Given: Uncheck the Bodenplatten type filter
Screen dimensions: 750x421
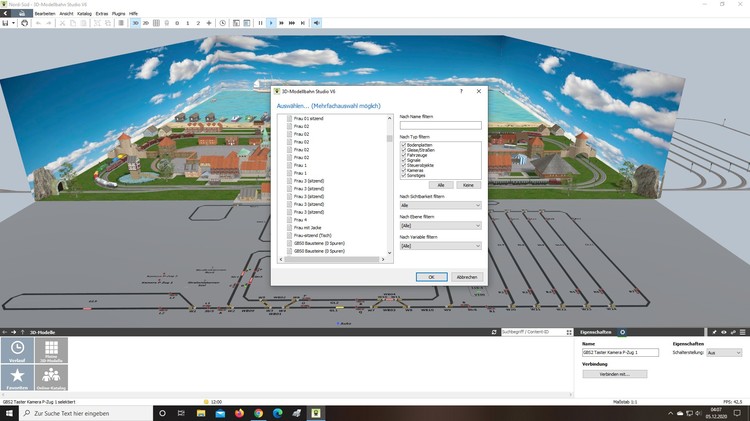Looking at the screenshot, I should pos(403,144).
